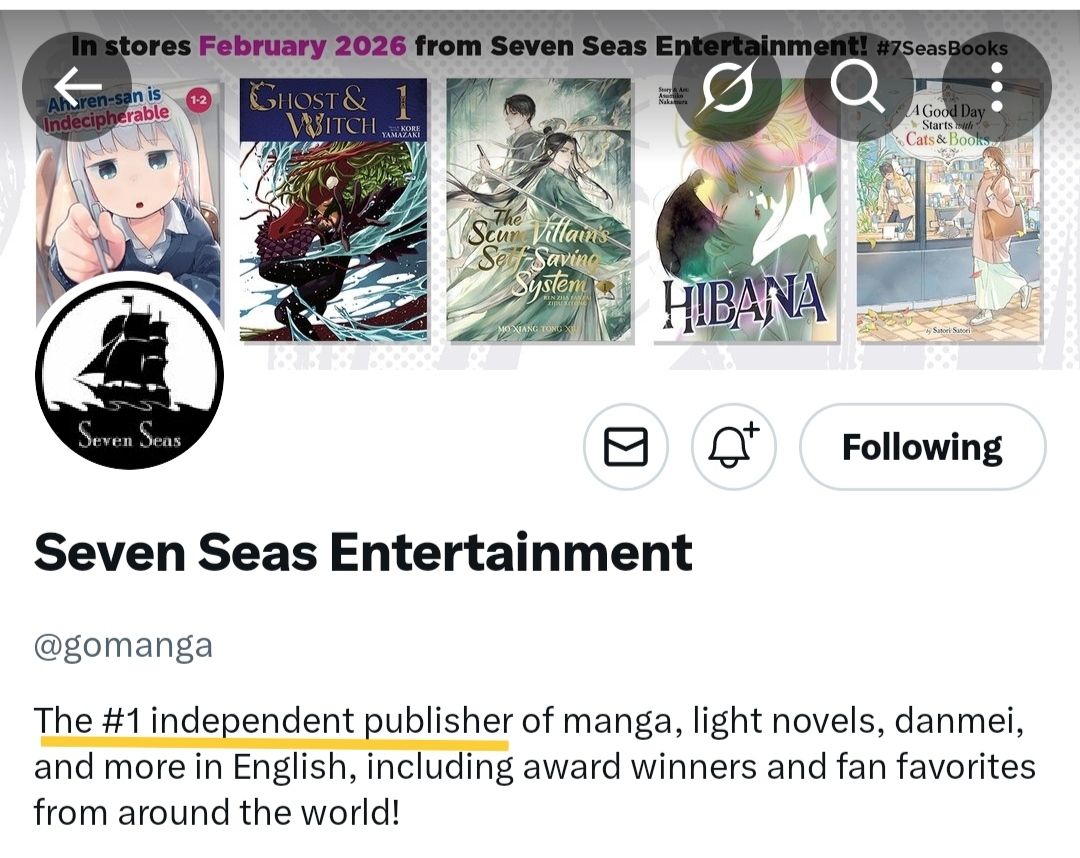Open direct message envelope icon

click(625, 447)
